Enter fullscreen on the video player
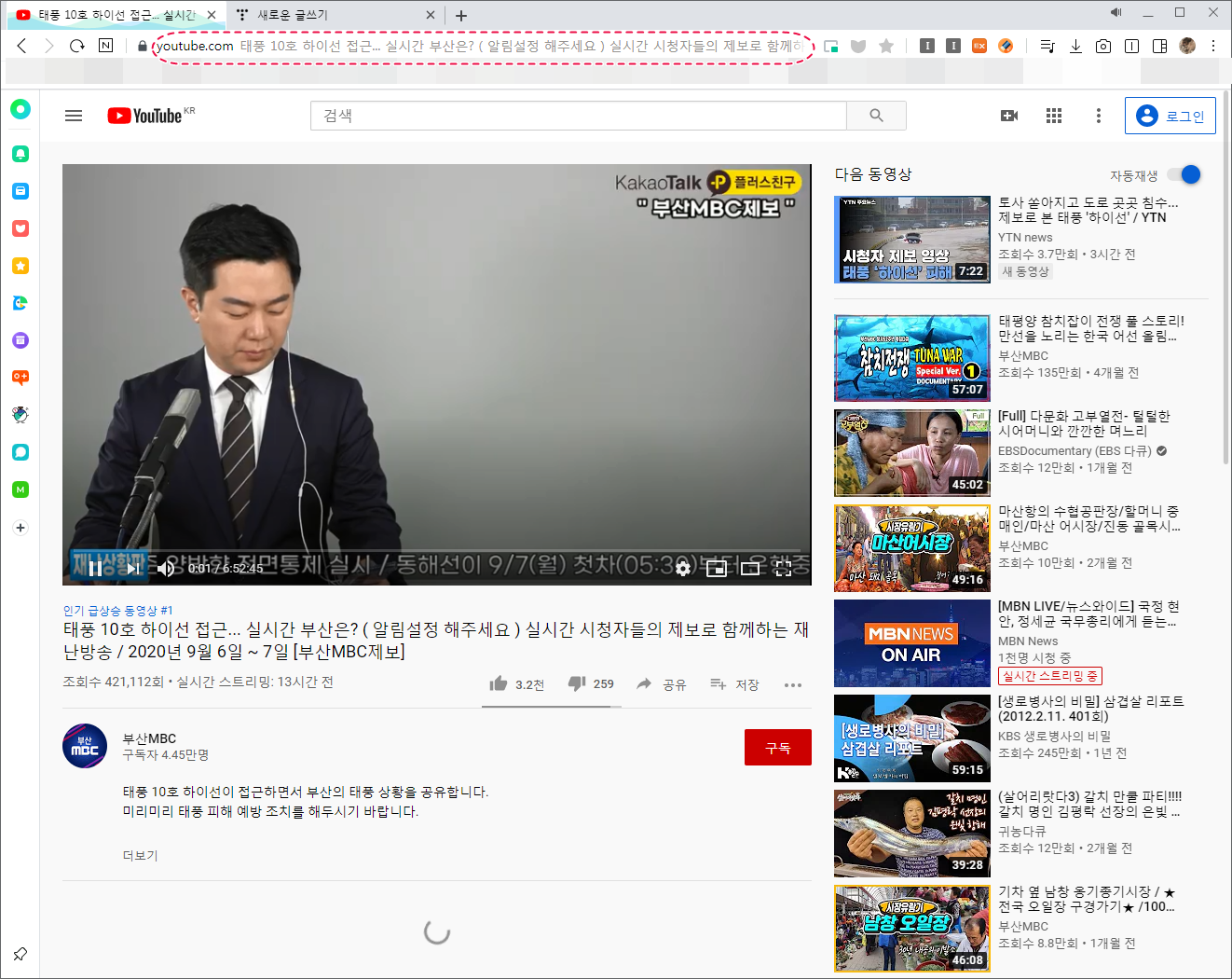The height and width of the screenshot is (979, 1232). [x=784, y=569]
